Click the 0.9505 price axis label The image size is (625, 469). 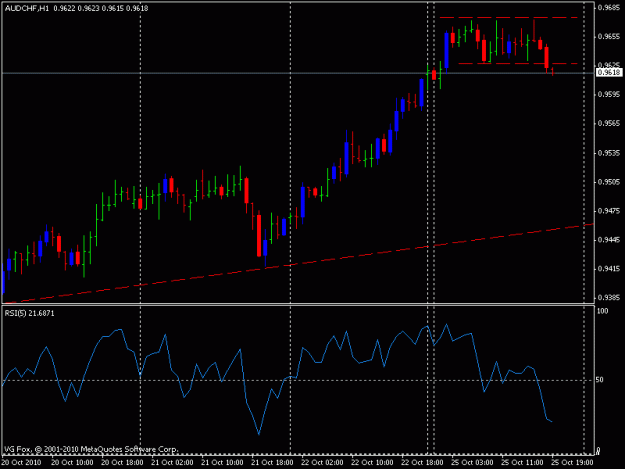[609, 182]
